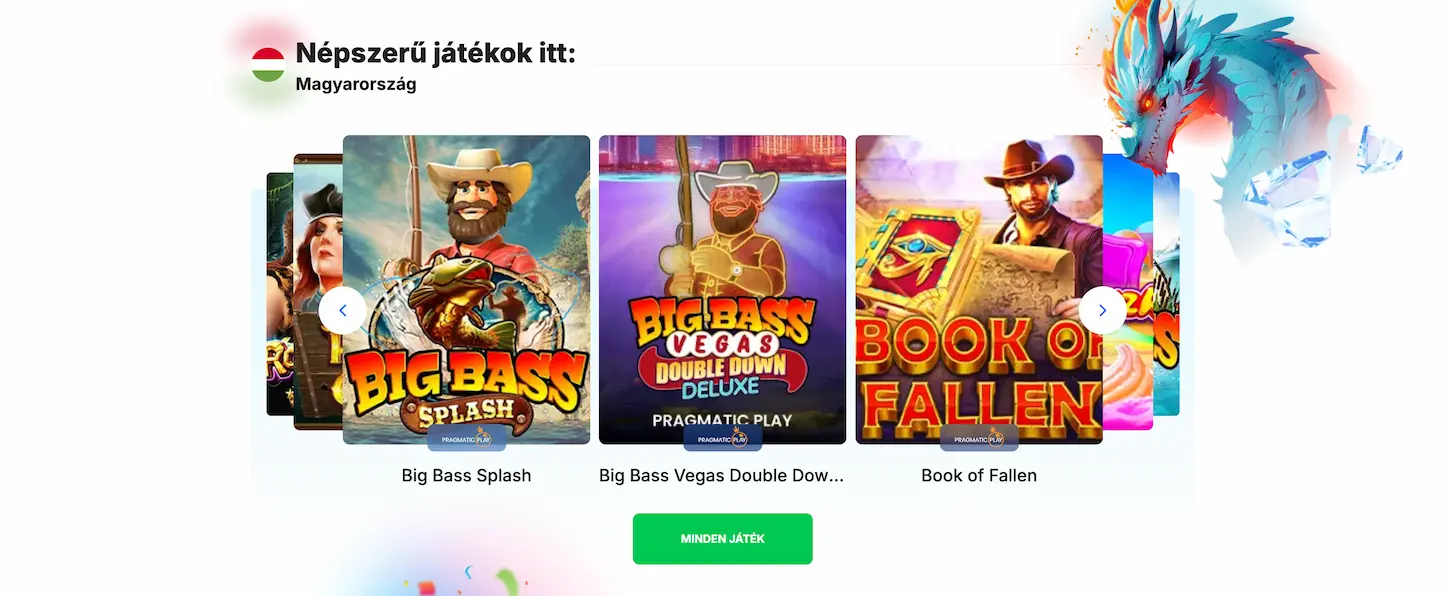
Task: Click the Népszerű játékok itt heading
Action: (436, 53)
